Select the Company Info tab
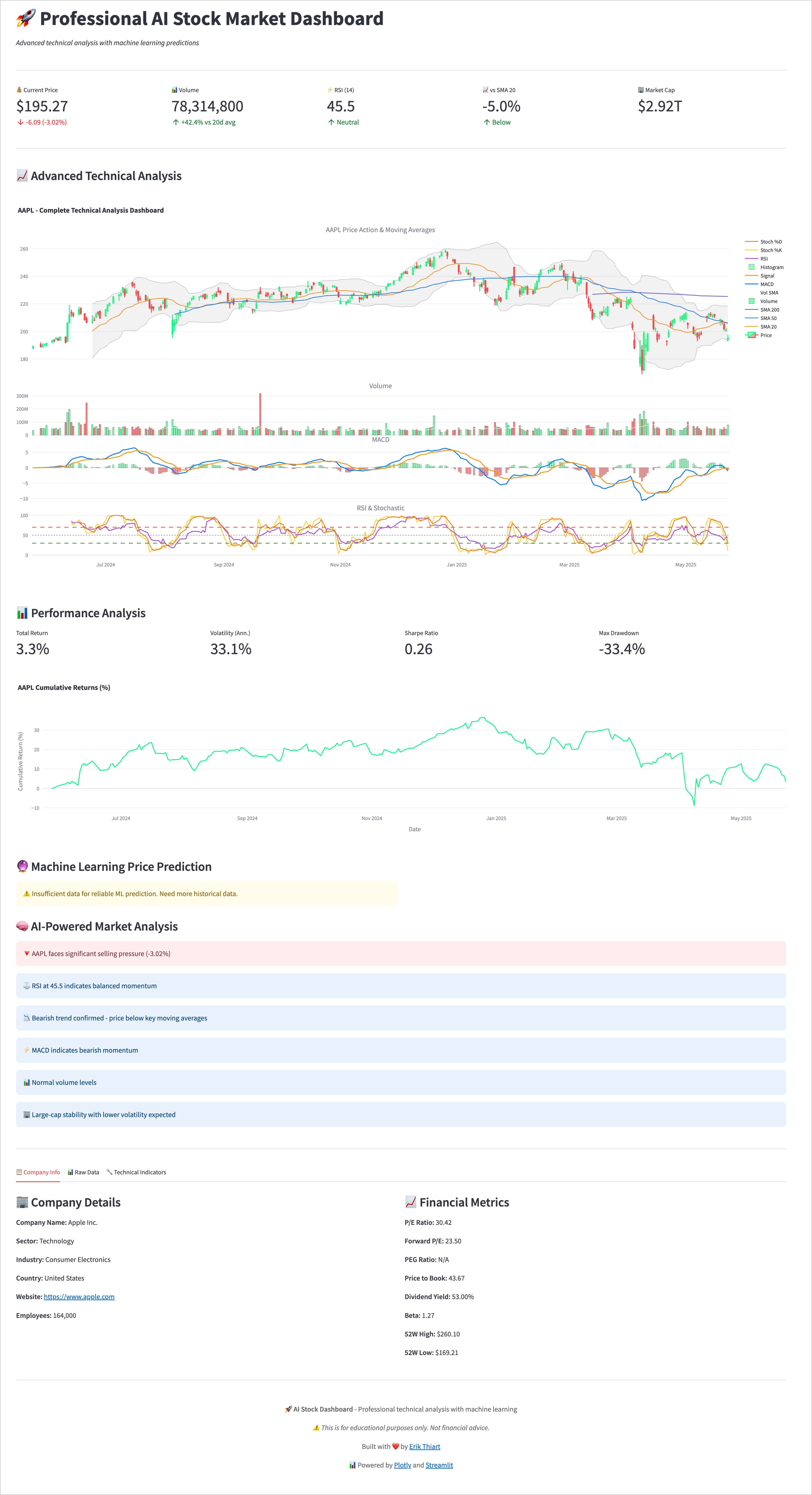Viewport: 812px width, 1495px height. click(x=38, y=1172)
